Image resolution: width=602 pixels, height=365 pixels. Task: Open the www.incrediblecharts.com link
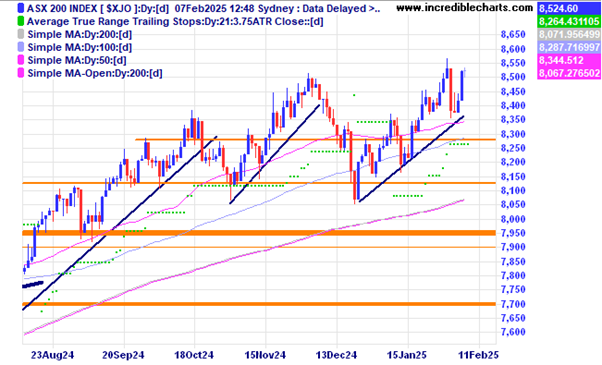click(x=465, y=8)
